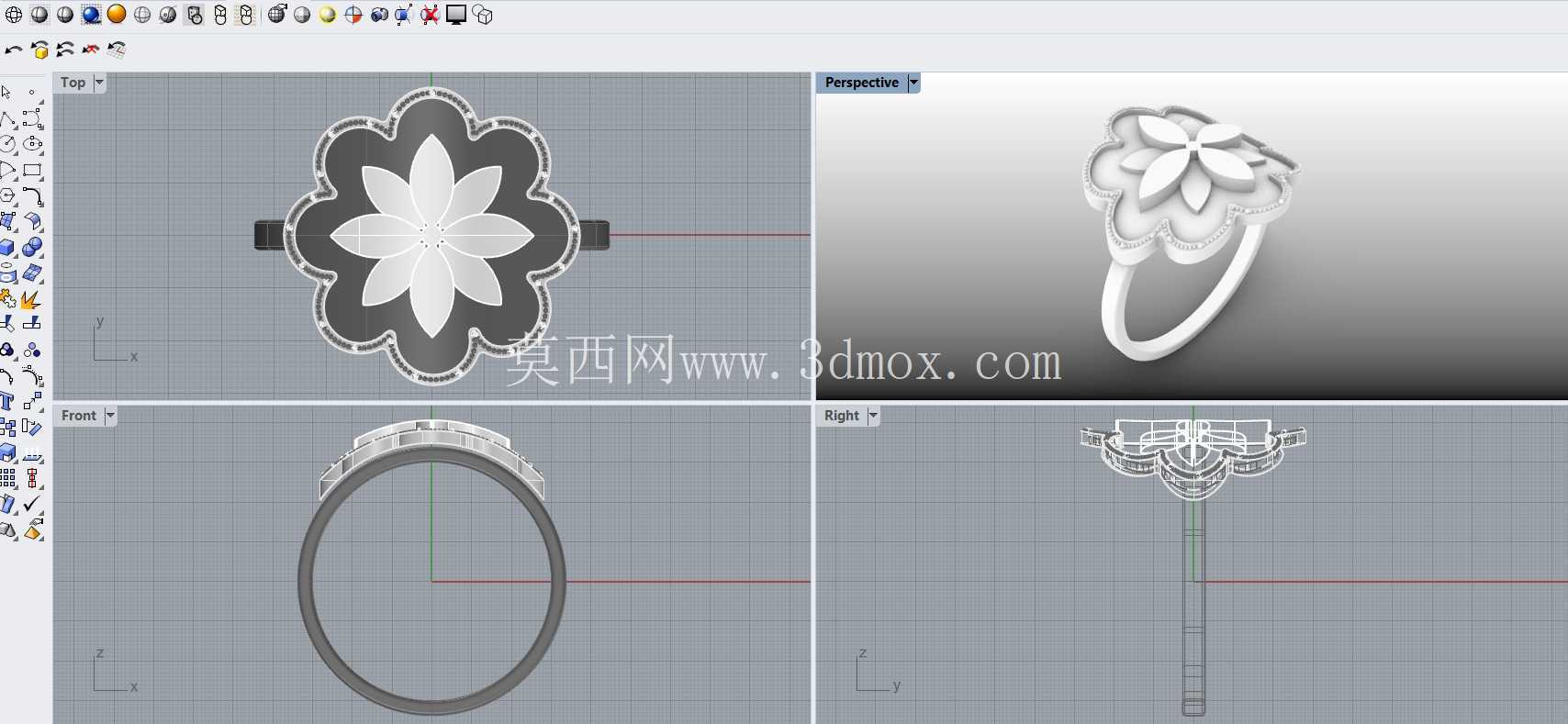Open the Front viewport dropdown arrow
The height and width of the screenshot is (724, 1568).
[x=110, y=416]
